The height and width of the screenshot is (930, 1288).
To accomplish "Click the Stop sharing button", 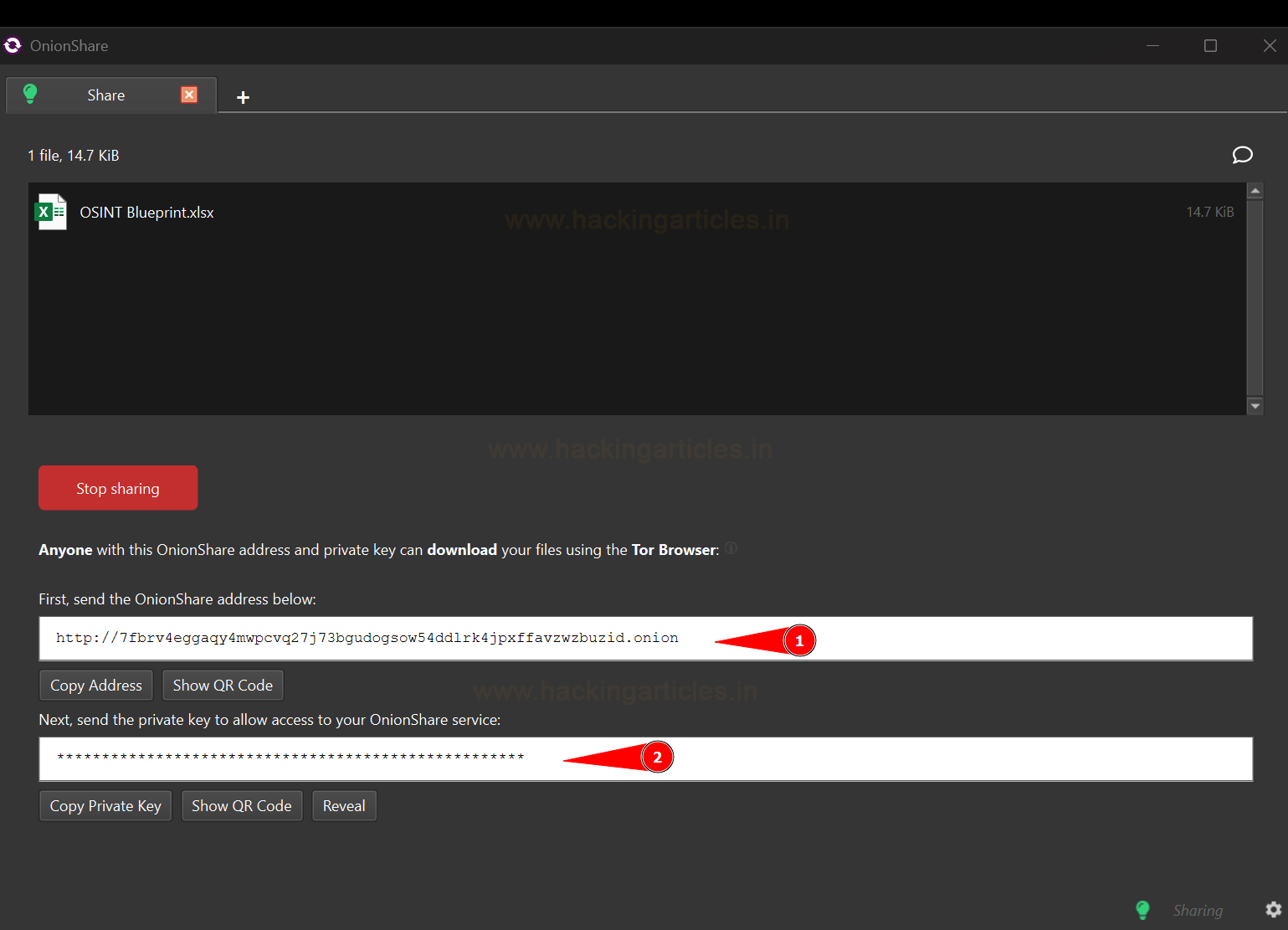I will (118, 488).
